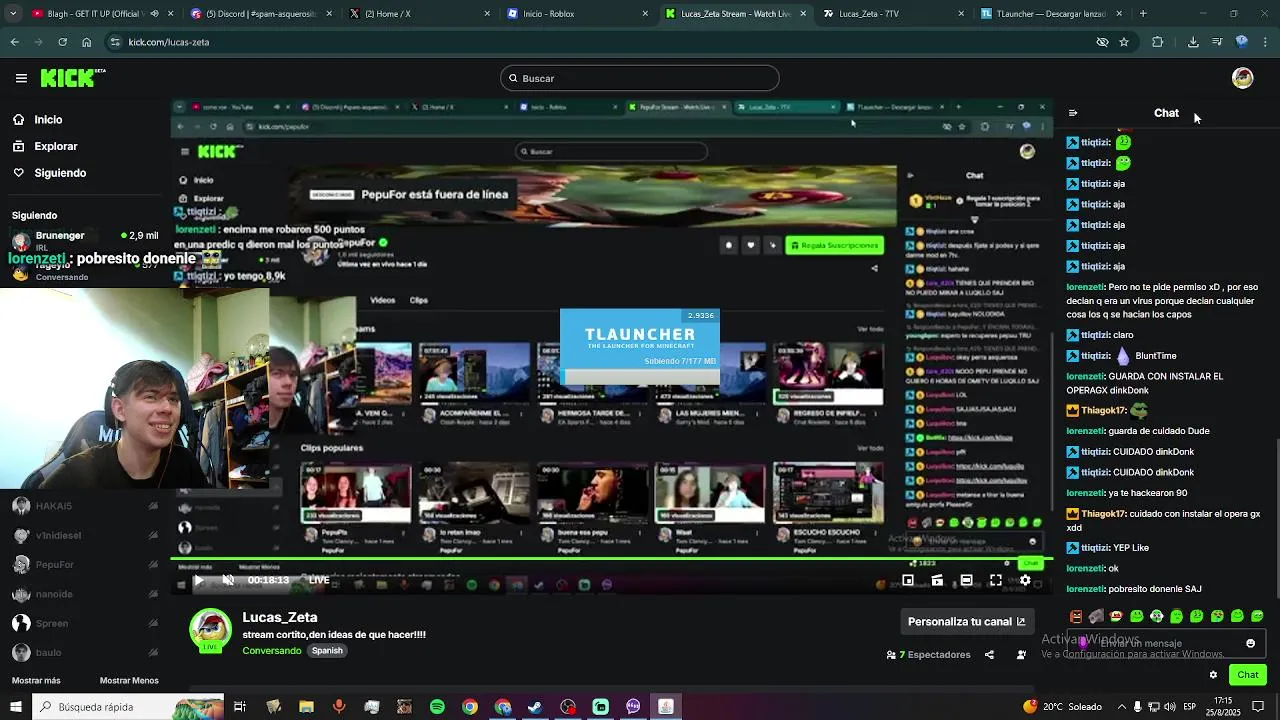This screenshot has height=720, width=1280.
Task: Go back in browser history
Action: [14, 42]
